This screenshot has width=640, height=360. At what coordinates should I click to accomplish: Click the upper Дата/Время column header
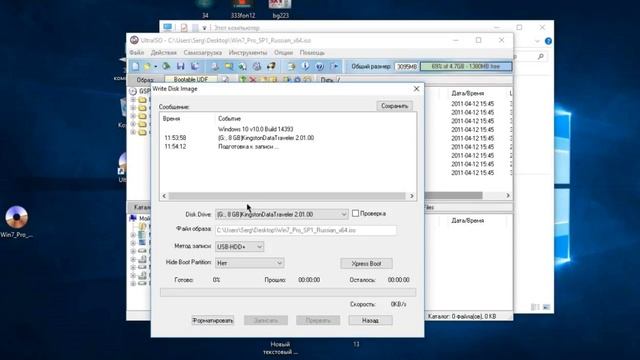468,93
